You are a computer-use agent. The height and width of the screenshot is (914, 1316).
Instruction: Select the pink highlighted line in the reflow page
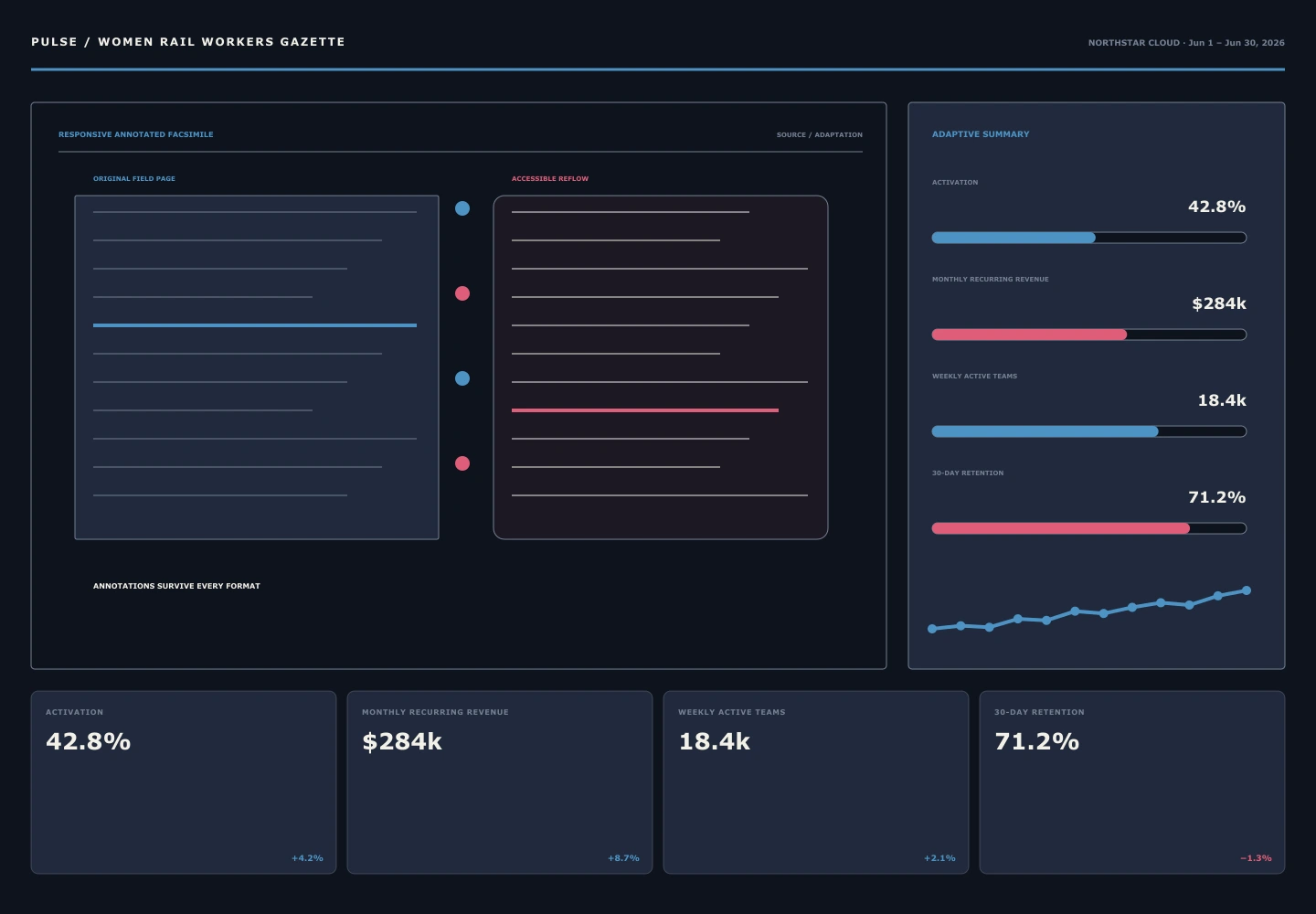645,410
